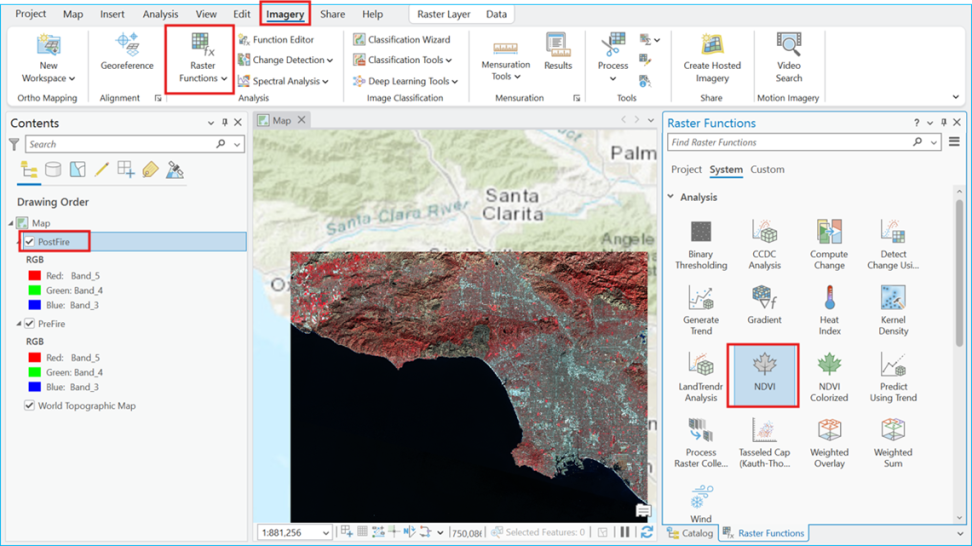This screenshot has height=546, width=972.
Task: List by Labeling tag icon in Contents
Action: pos(150,169)
